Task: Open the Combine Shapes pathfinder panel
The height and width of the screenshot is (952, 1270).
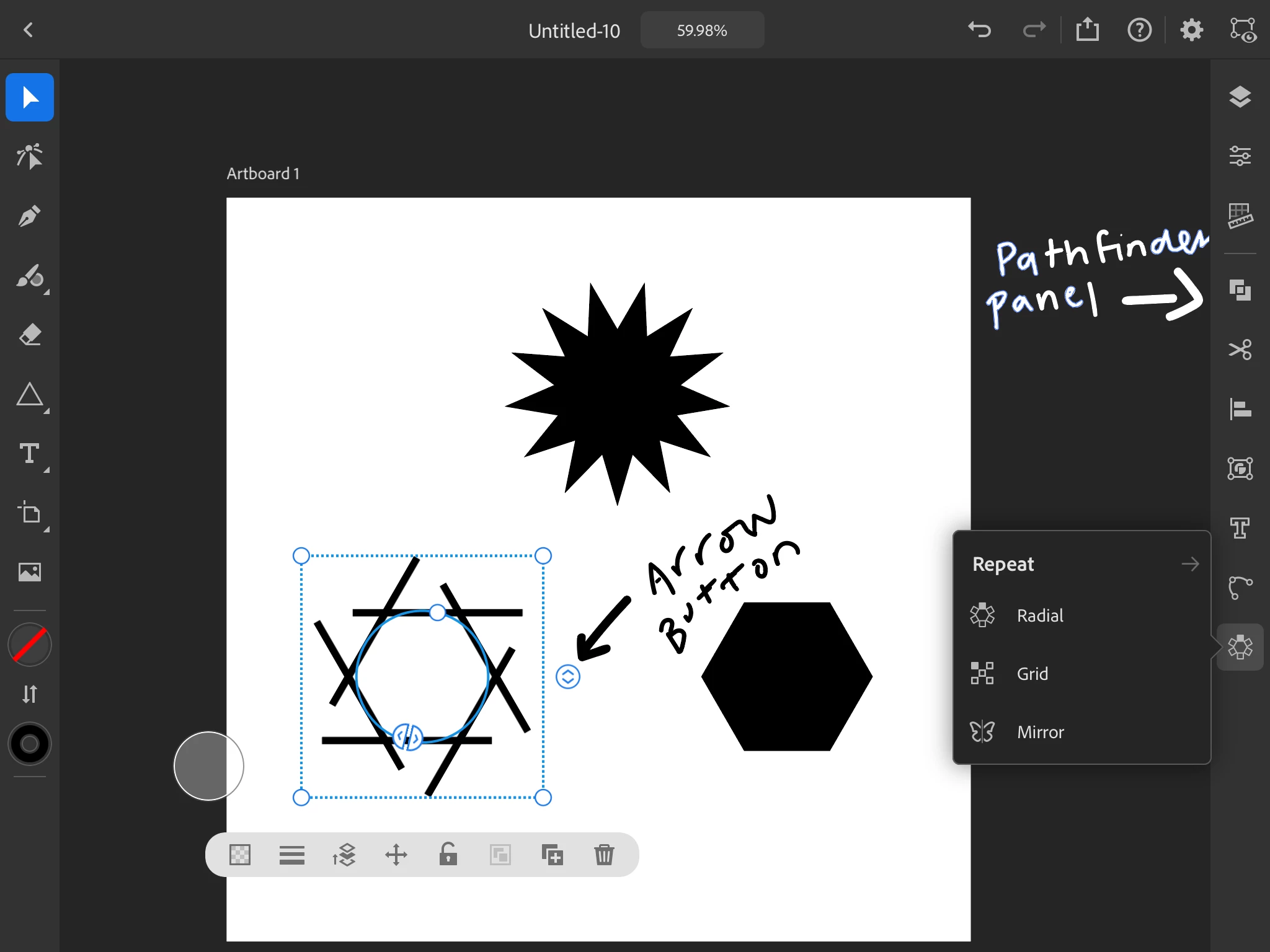Action: [x=1240, y=289]
